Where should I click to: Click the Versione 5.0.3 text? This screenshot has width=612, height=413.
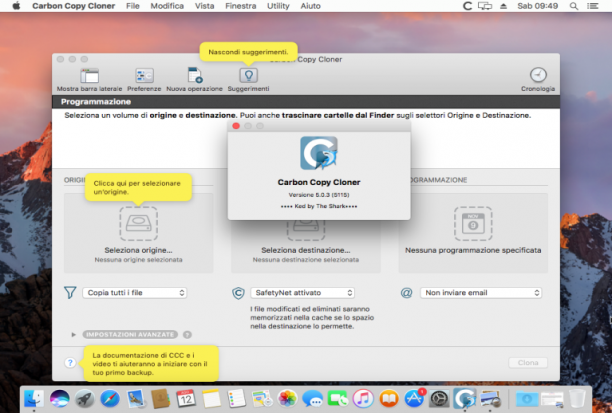(x=319, y=195)
